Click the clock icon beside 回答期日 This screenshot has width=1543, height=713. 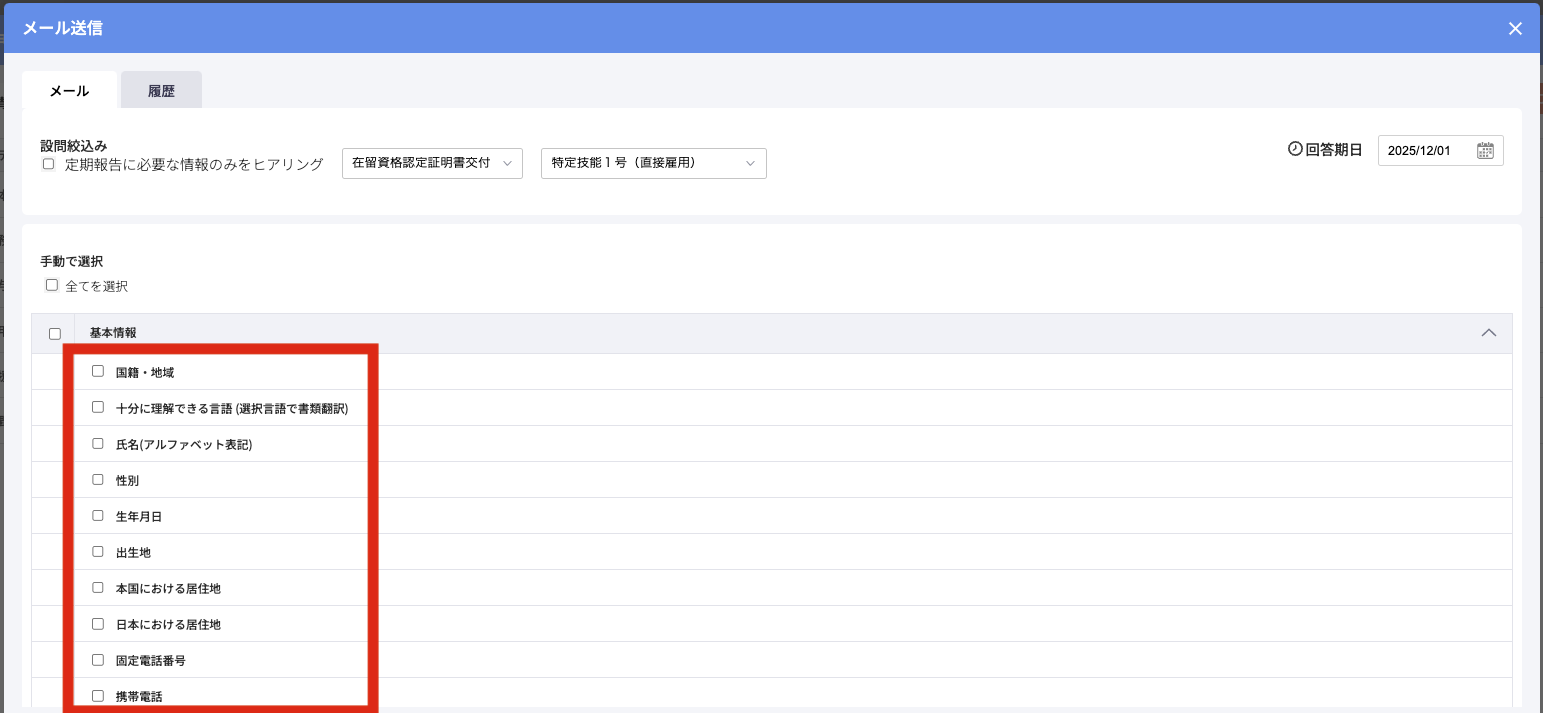[1295, 150]
